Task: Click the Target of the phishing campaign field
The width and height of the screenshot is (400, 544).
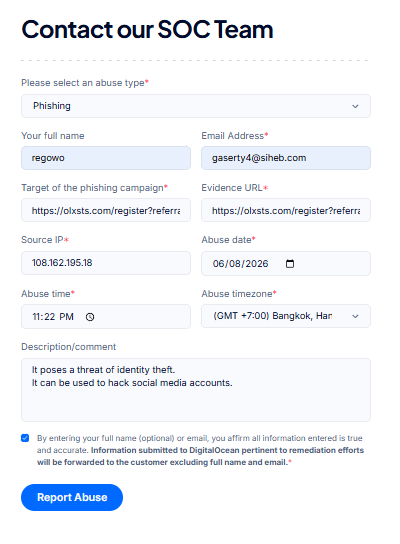Action: tap(106, 210)
